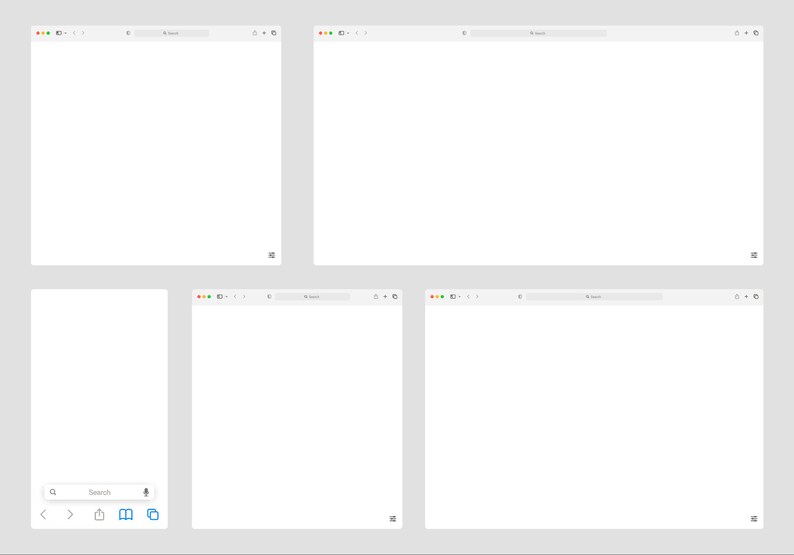Click privacy shield icon in top-left browser window

[x=128, y=33]
